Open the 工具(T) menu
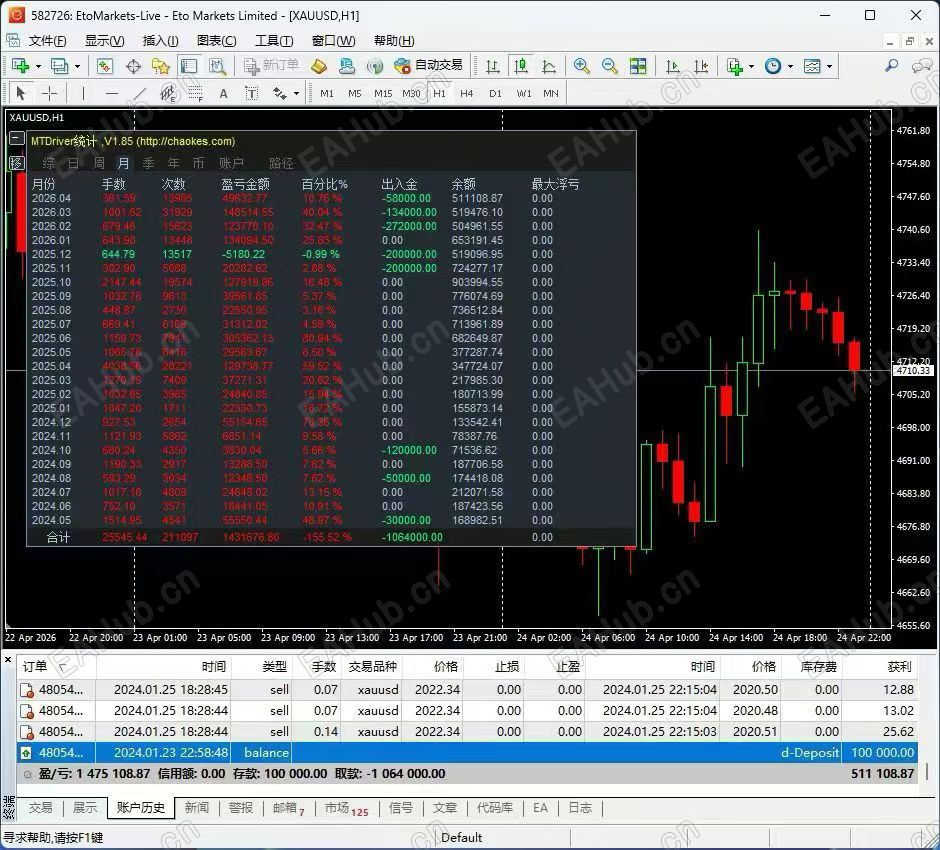 274,41
